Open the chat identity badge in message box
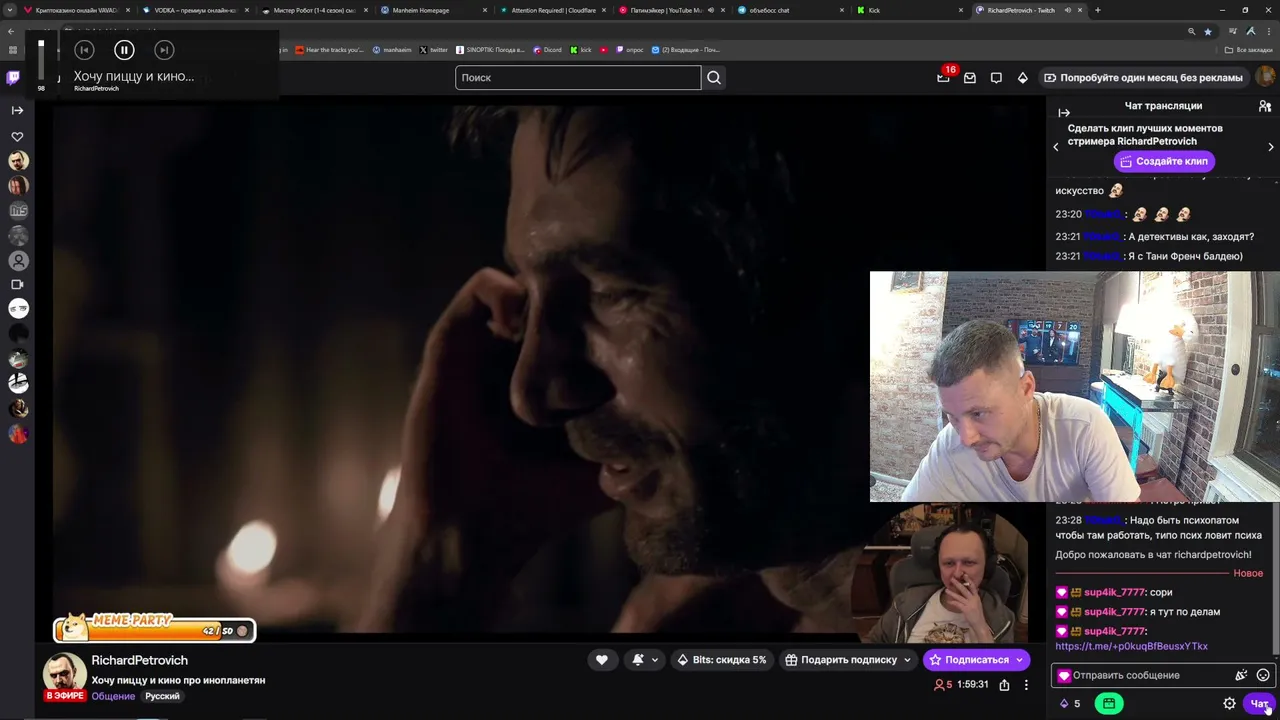The height and width of the screenshot is (720, 1280). 1064,676
